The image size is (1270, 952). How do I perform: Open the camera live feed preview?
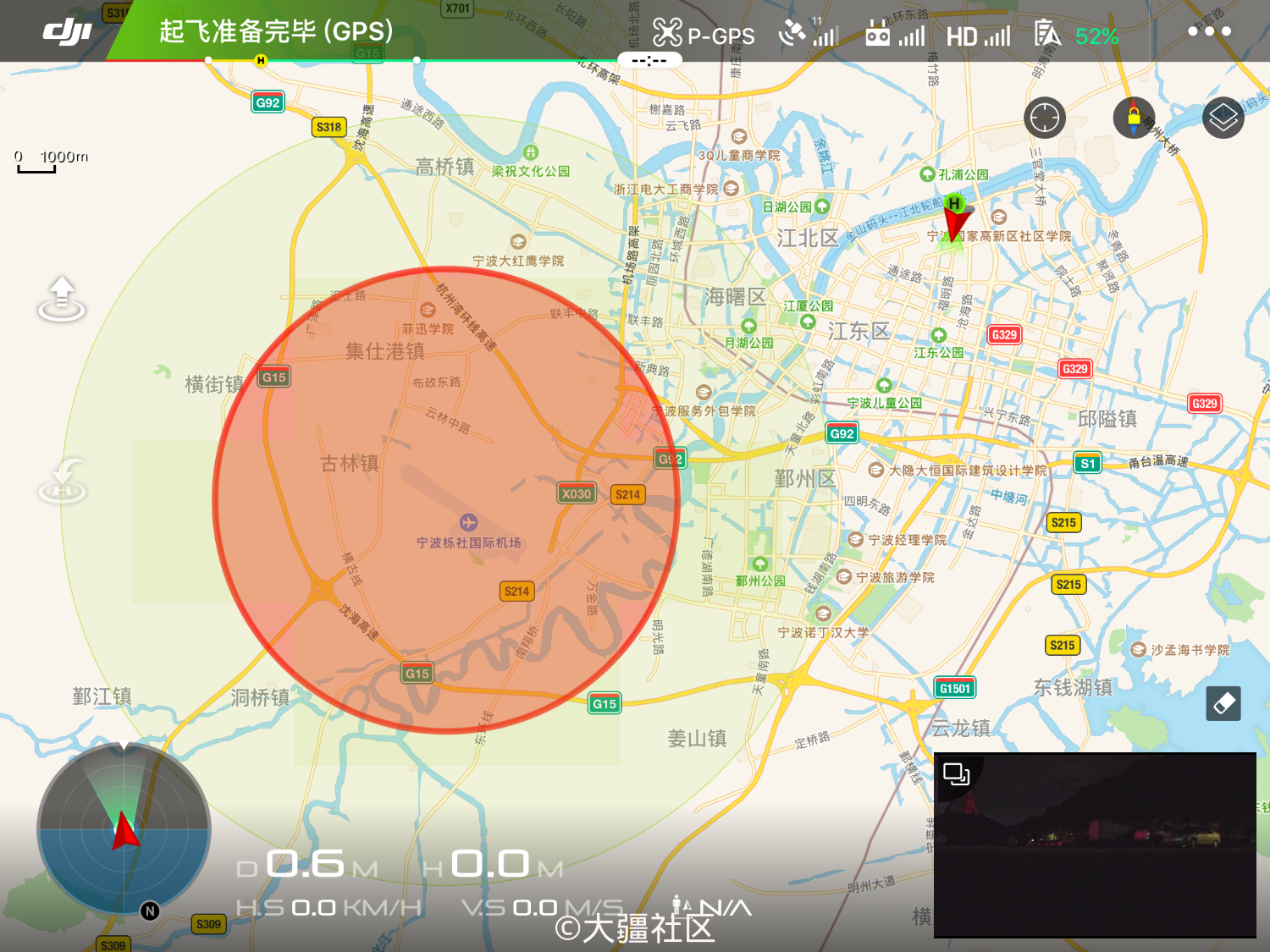(x=1095, y=845)
